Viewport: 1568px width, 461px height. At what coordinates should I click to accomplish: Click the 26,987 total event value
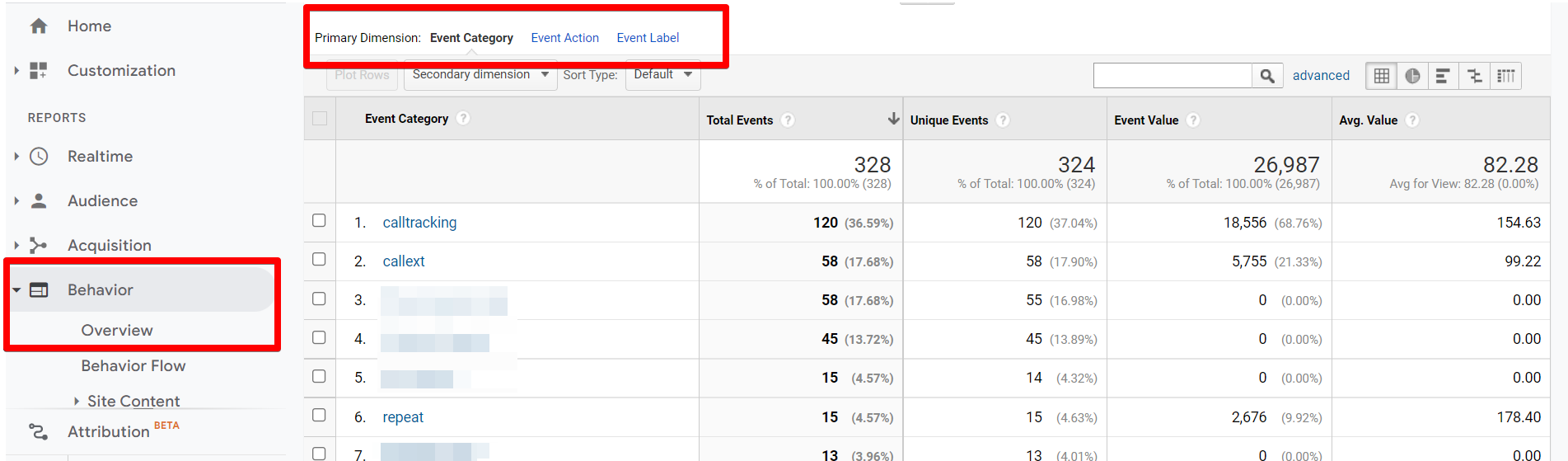tap(1286, 165)
